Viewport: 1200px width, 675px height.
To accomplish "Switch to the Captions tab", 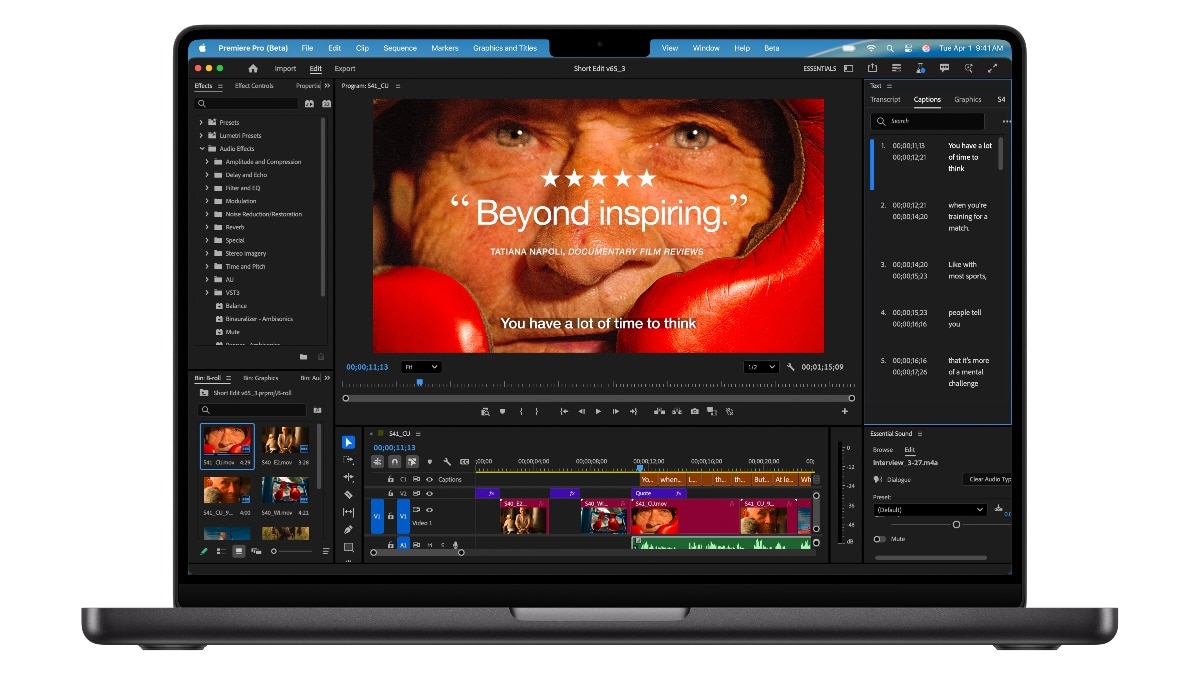I will (x=927, y=100).
